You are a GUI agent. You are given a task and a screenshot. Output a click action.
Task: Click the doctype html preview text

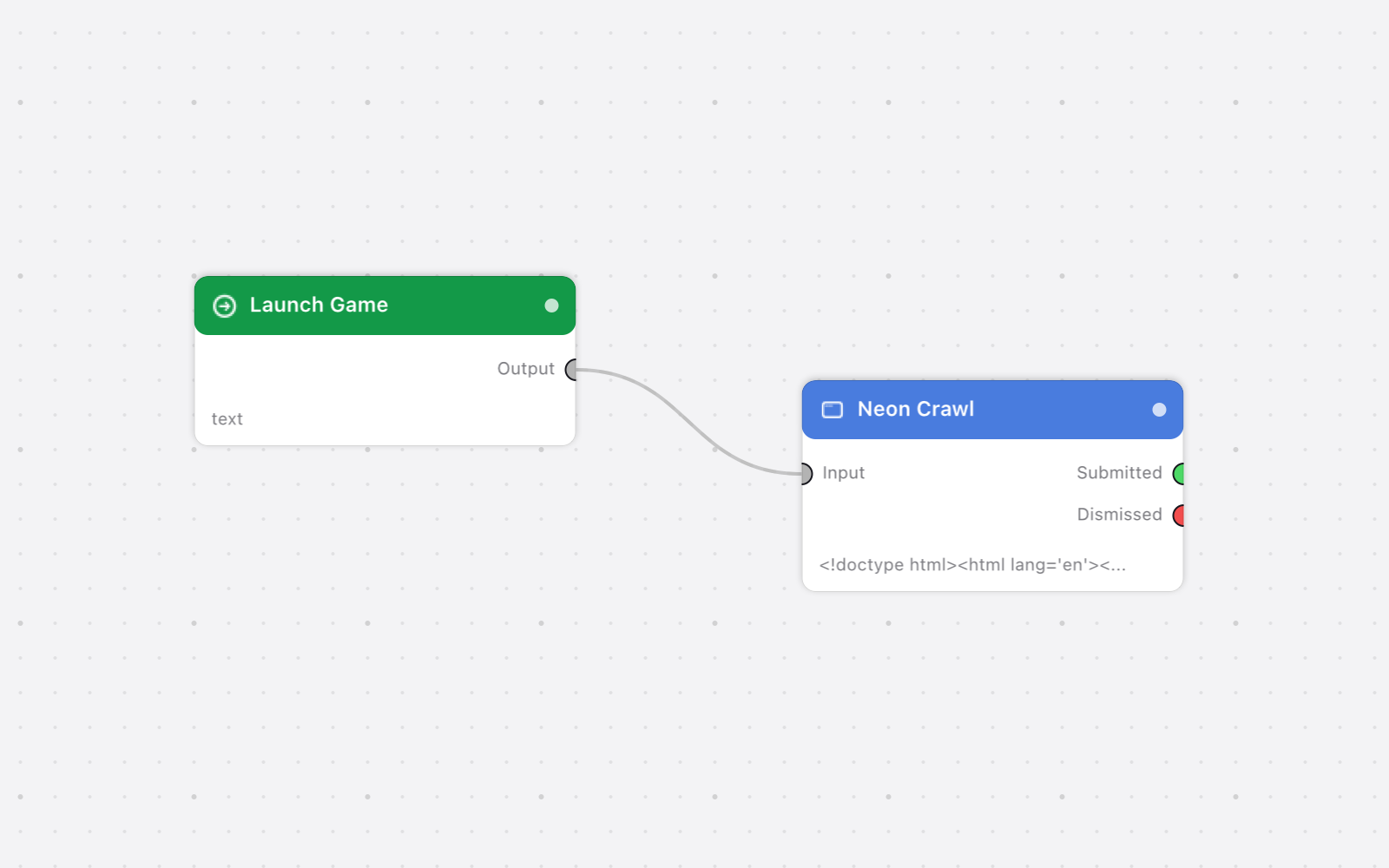click(x=972, y=565)
